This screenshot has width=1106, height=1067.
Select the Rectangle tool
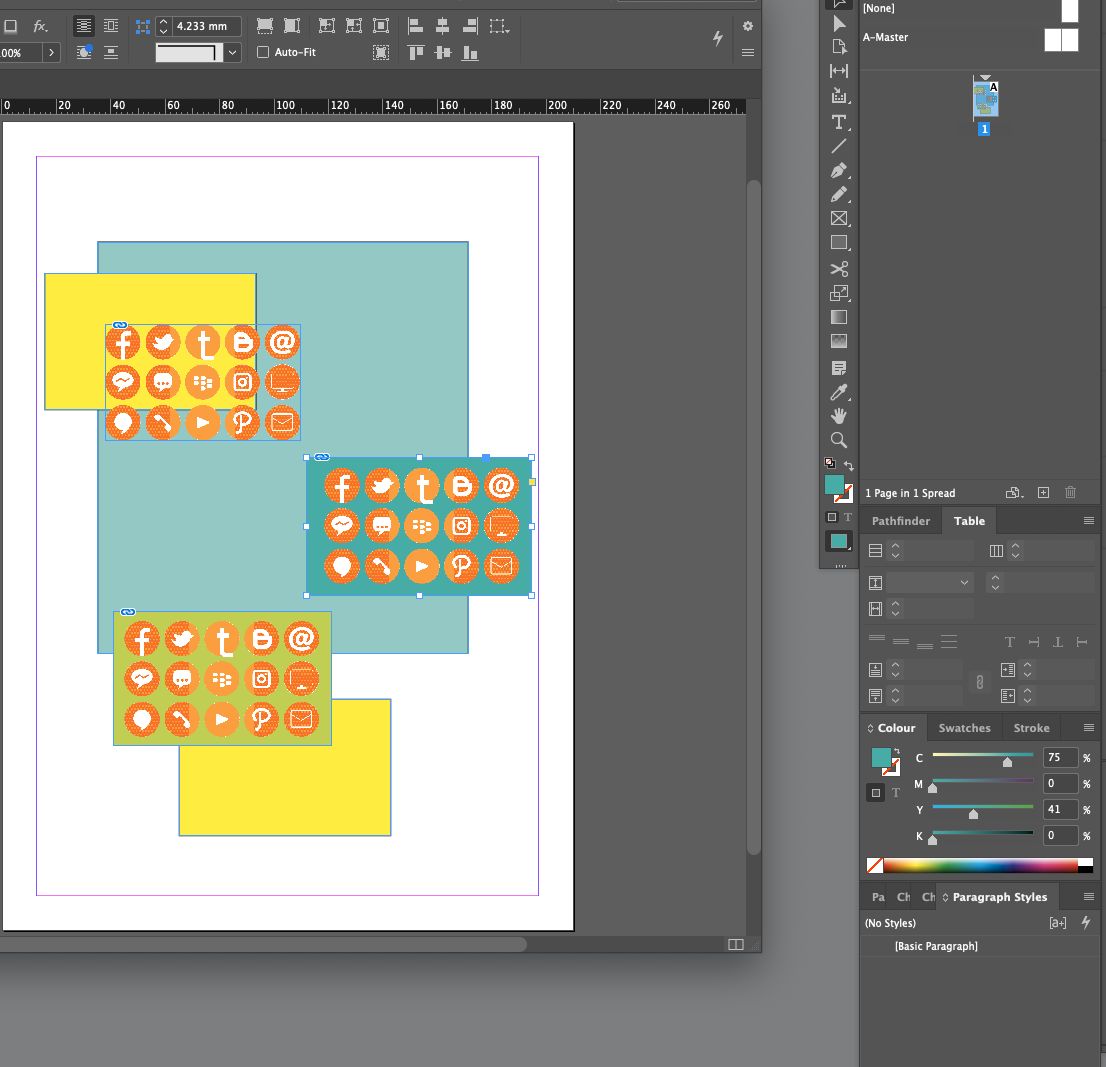tap(839, 243)
